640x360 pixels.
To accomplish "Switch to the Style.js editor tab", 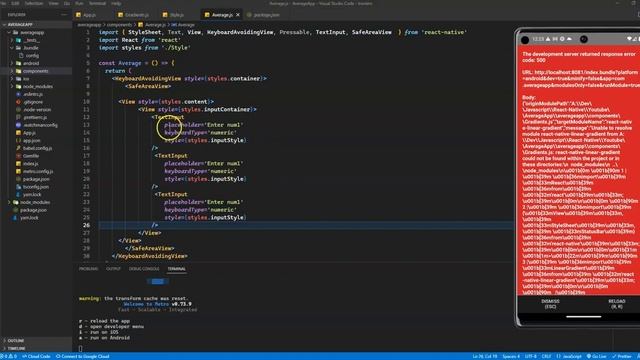I will 173,15.
